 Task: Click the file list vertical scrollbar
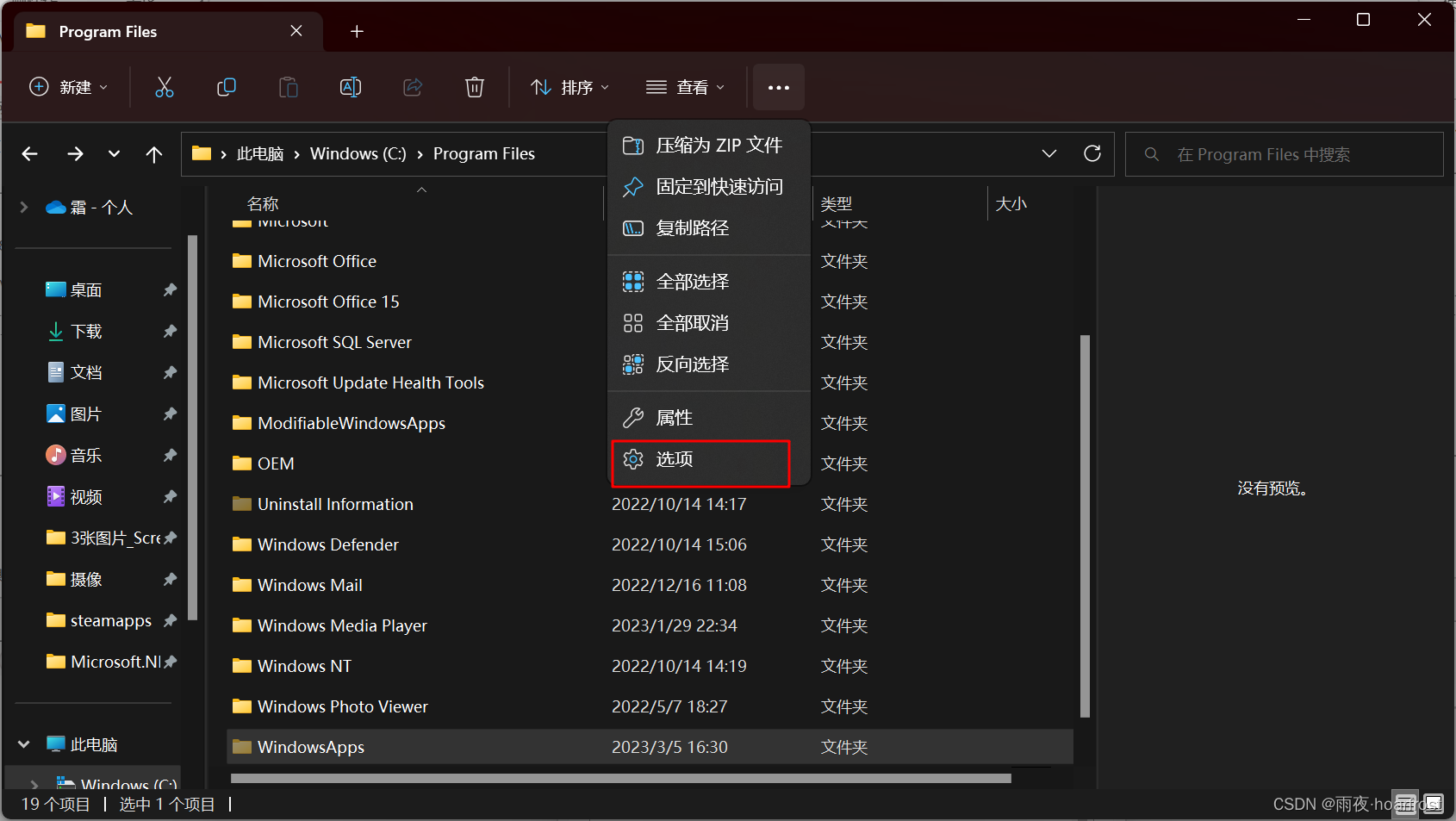pos(1085,526)
